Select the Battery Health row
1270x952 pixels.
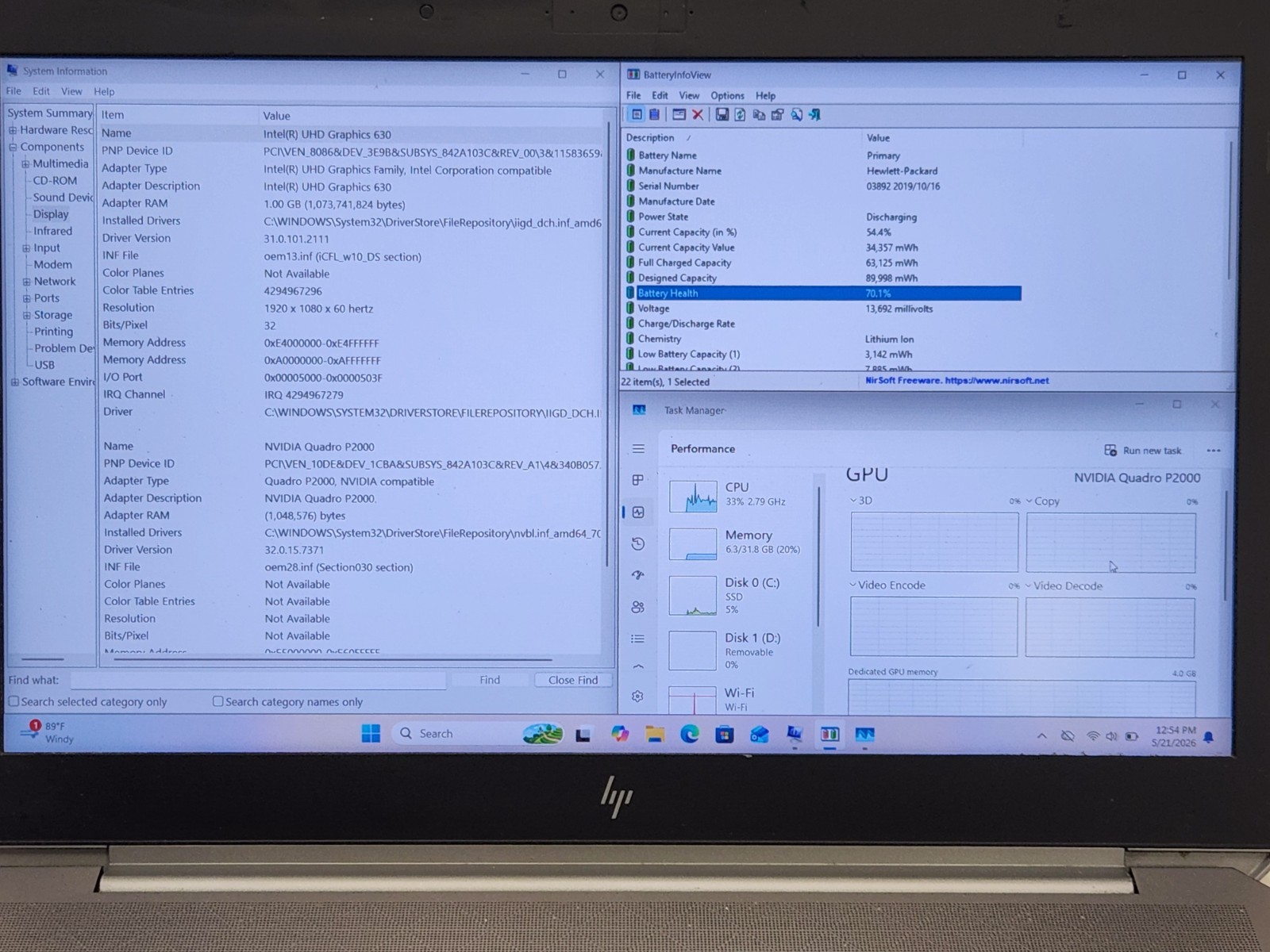click(823, 294)
